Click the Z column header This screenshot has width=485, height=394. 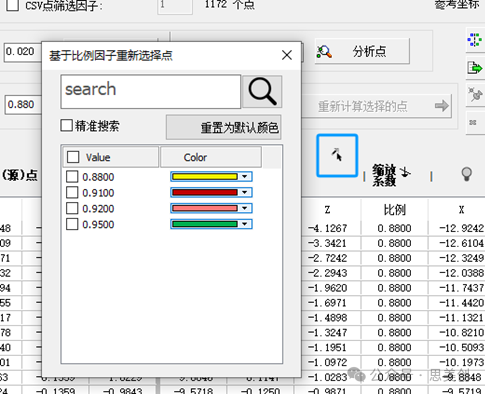pos(327,210)
